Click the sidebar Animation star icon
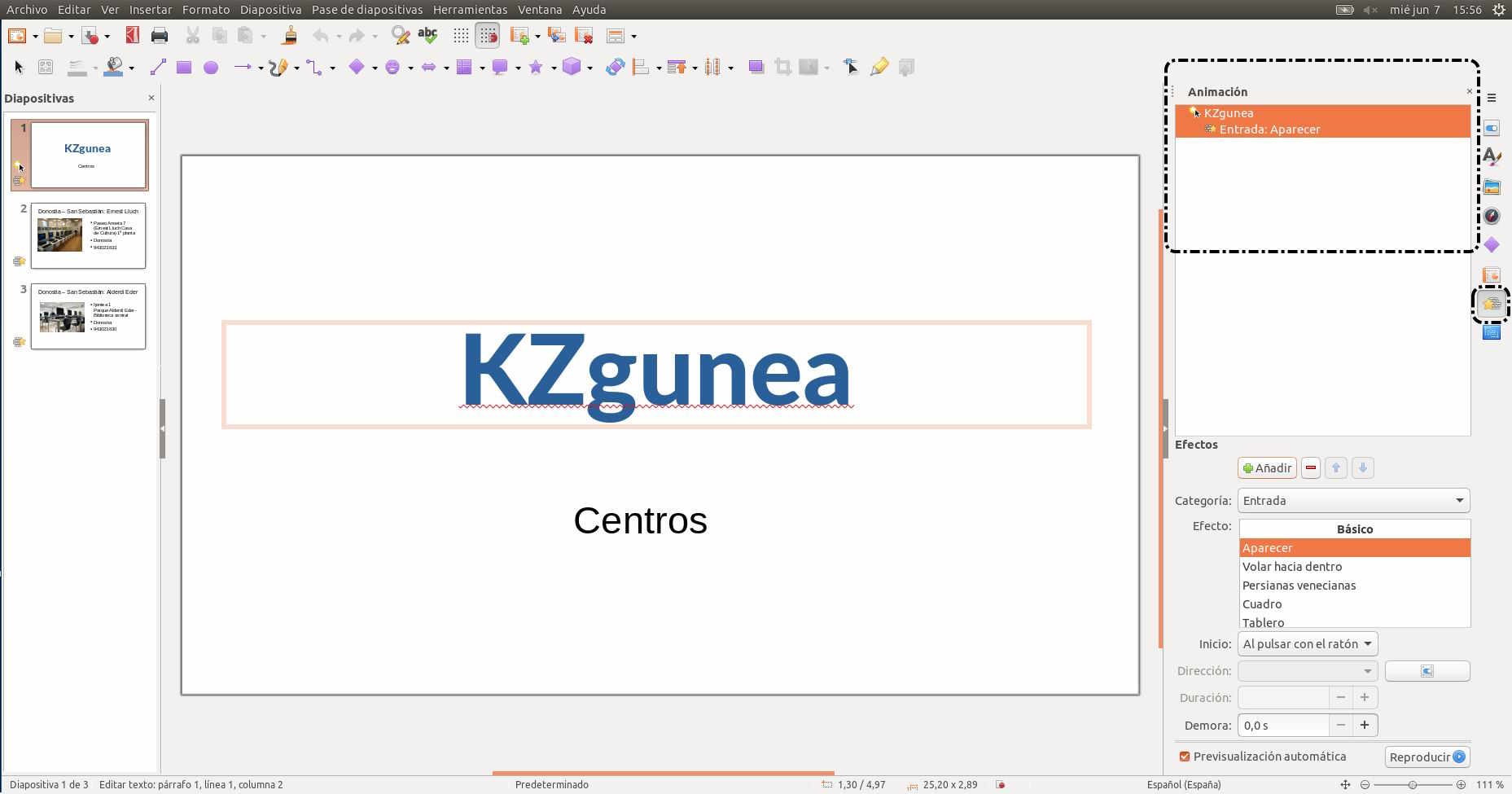This screenshot has width=1512, height=794. (x=1492, y=304)
